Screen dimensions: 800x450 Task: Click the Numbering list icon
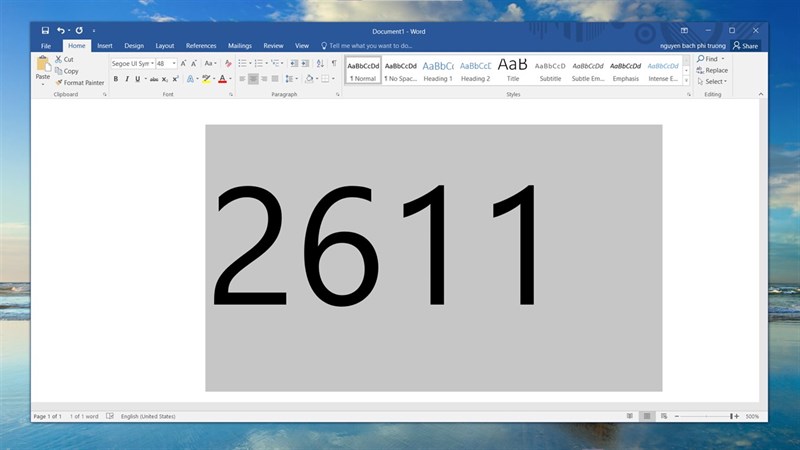(x=259, y=63)
